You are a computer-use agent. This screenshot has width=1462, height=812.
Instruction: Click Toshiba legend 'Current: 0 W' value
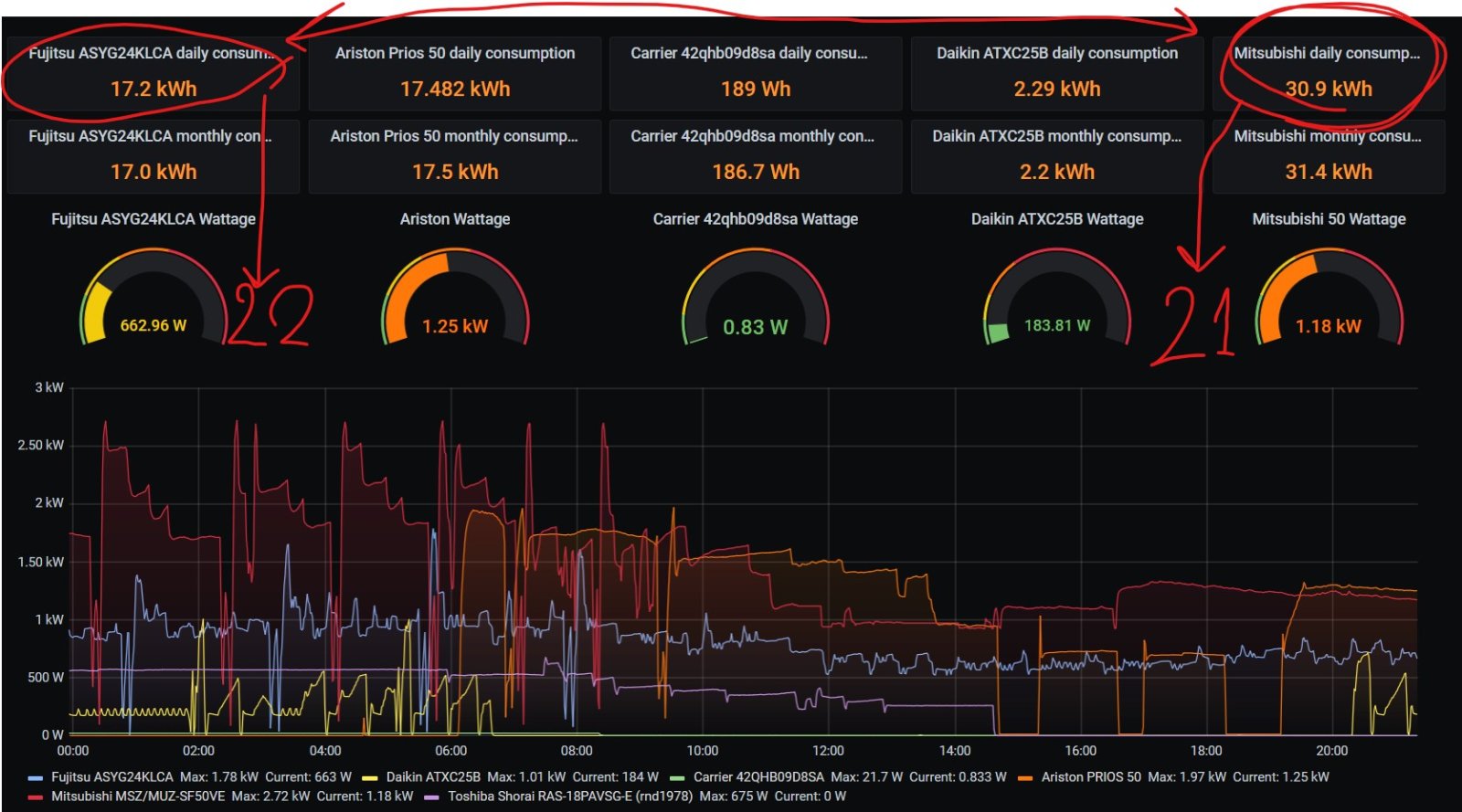pyautogui.click(x=810, y=796)
